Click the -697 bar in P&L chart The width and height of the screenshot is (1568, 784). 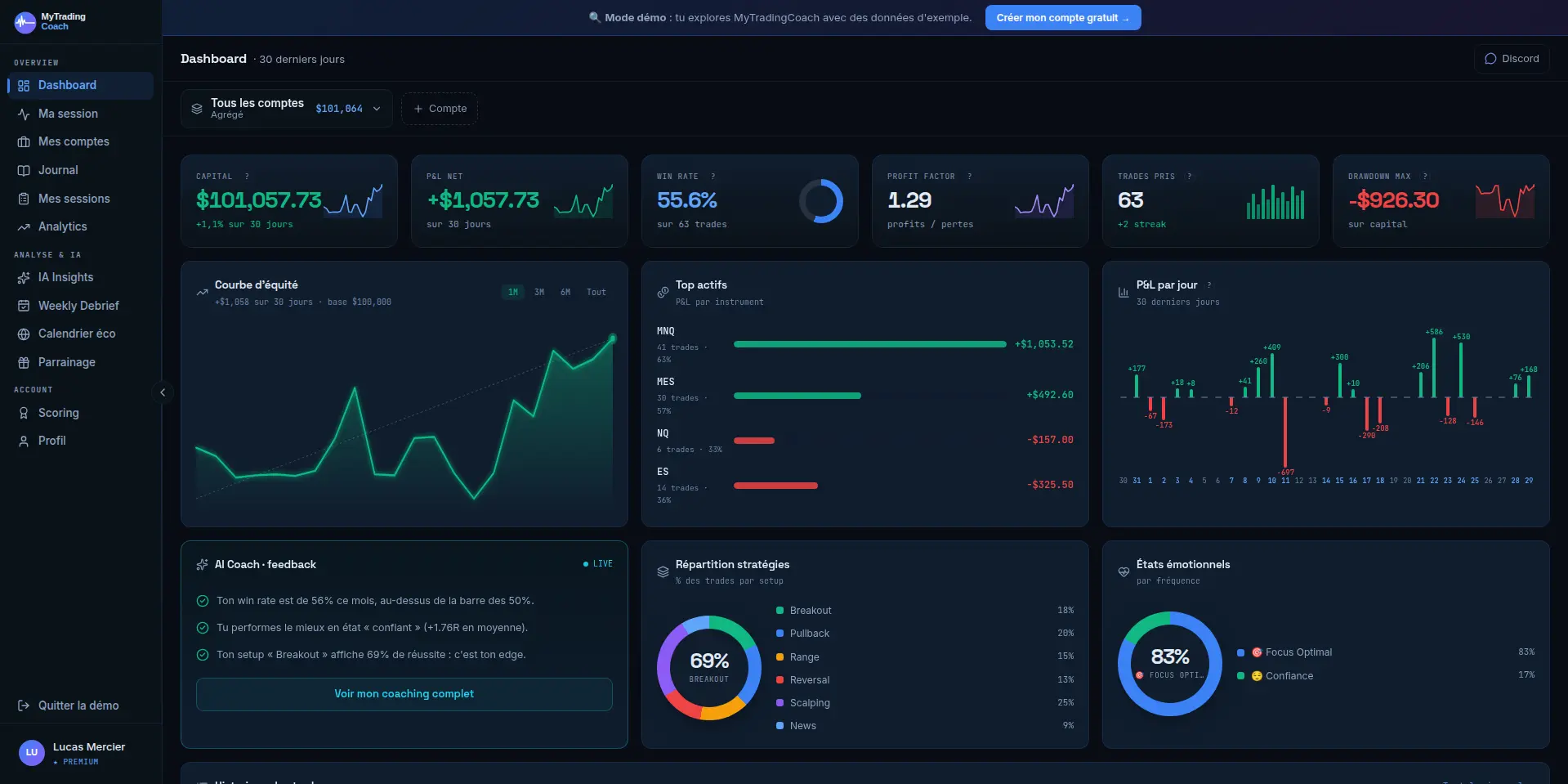[x=1285, y=432]
